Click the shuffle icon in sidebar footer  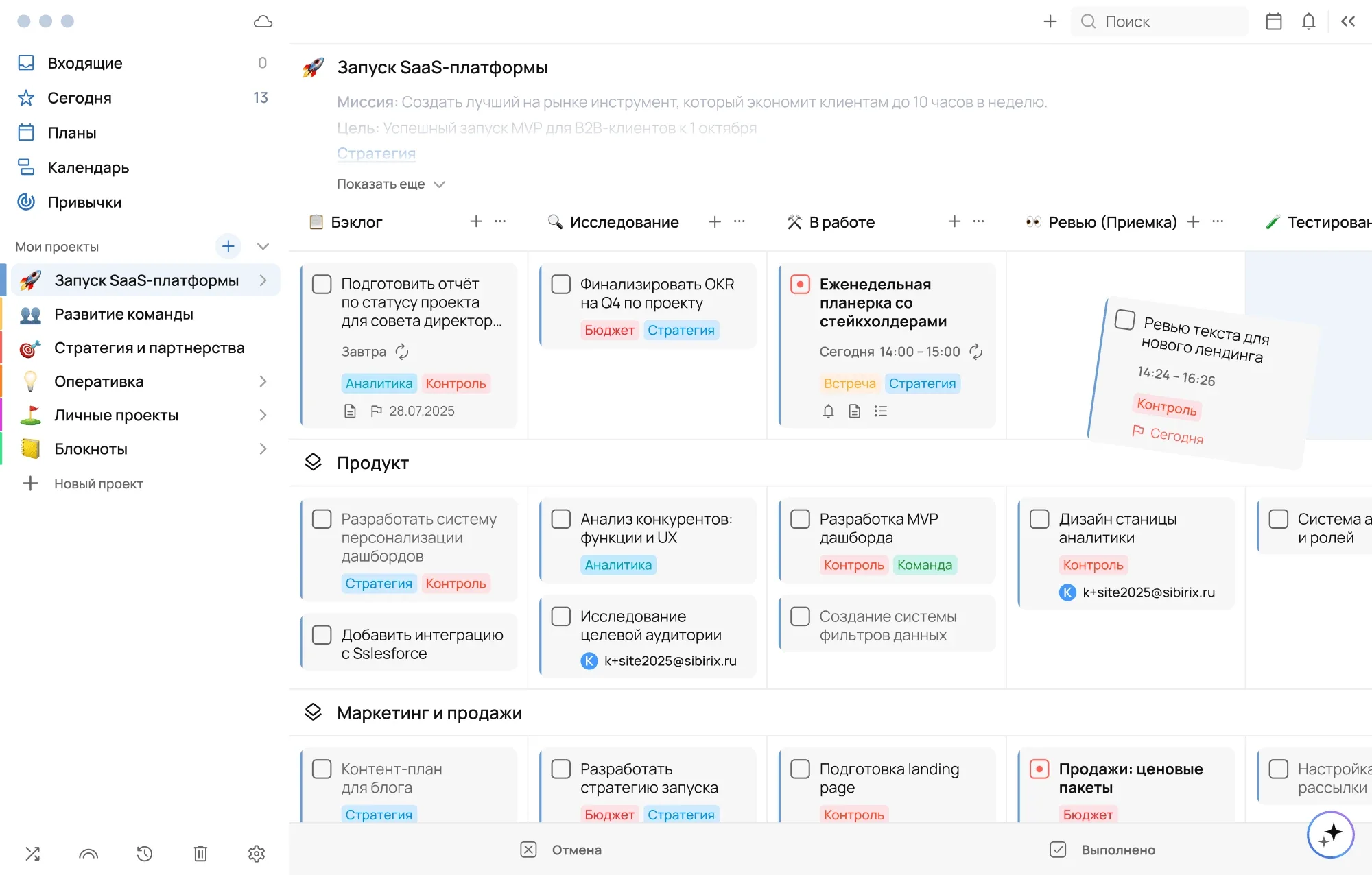(x=32, y=853)
